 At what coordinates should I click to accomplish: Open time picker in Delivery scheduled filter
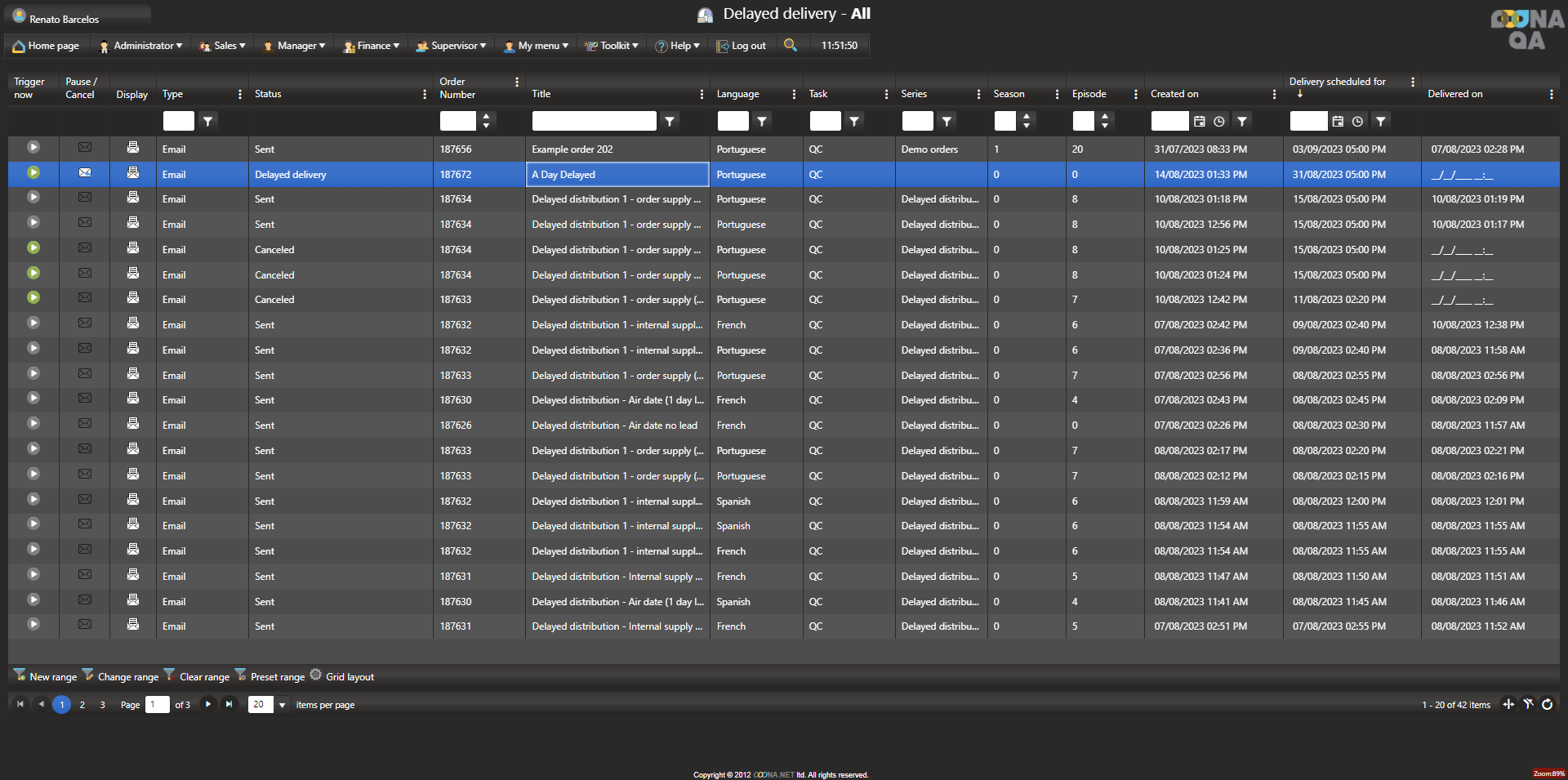coord(1357,122)
